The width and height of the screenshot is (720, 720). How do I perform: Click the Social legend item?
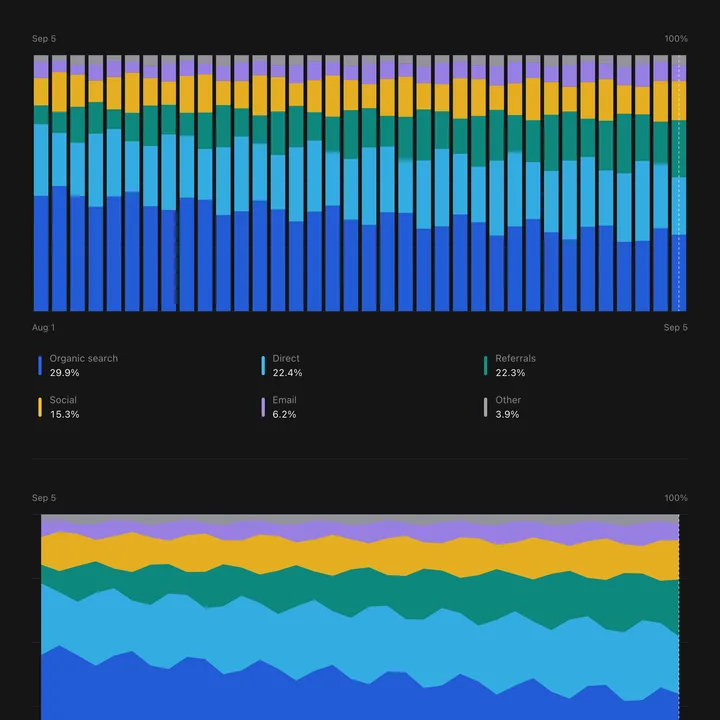(x=58, y=407)
